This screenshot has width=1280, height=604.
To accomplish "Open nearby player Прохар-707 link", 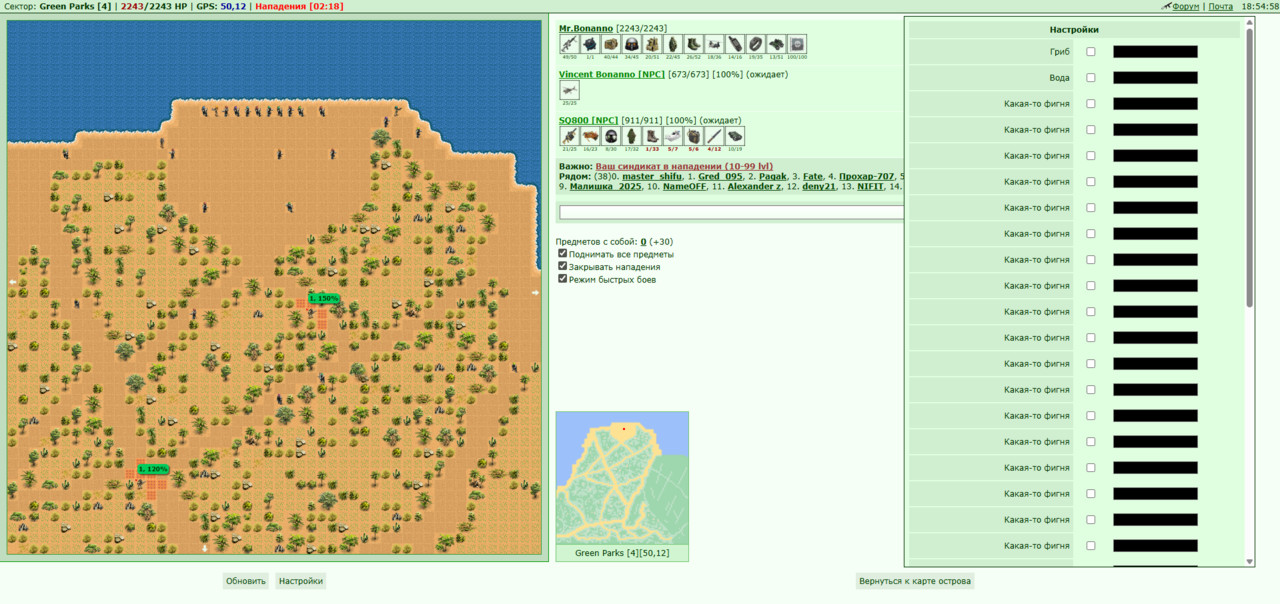I will pyautogui.click(x=867, y=176).
